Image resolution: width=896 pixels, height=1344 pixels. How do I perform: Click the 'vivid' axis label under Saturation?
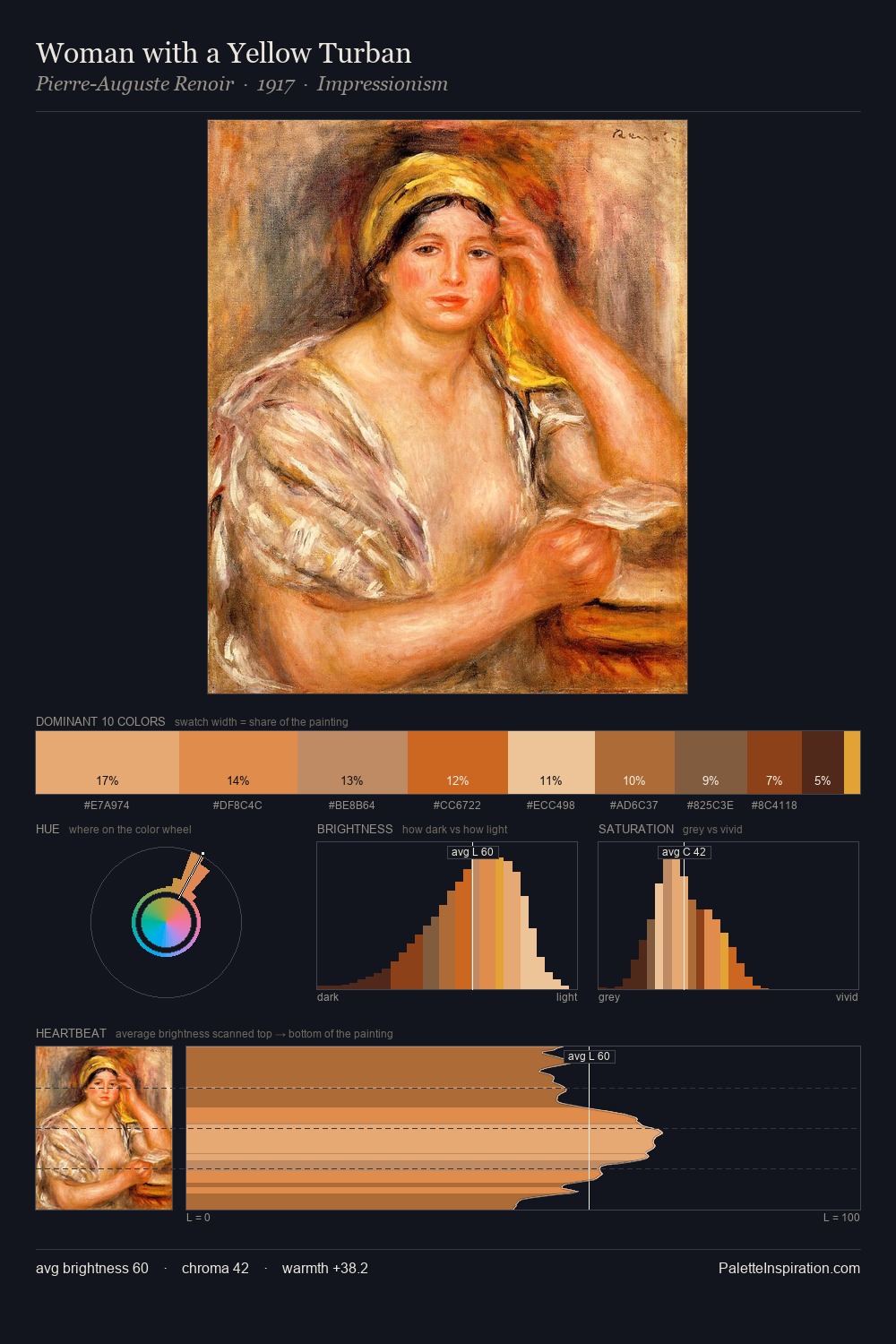[847, 997]
